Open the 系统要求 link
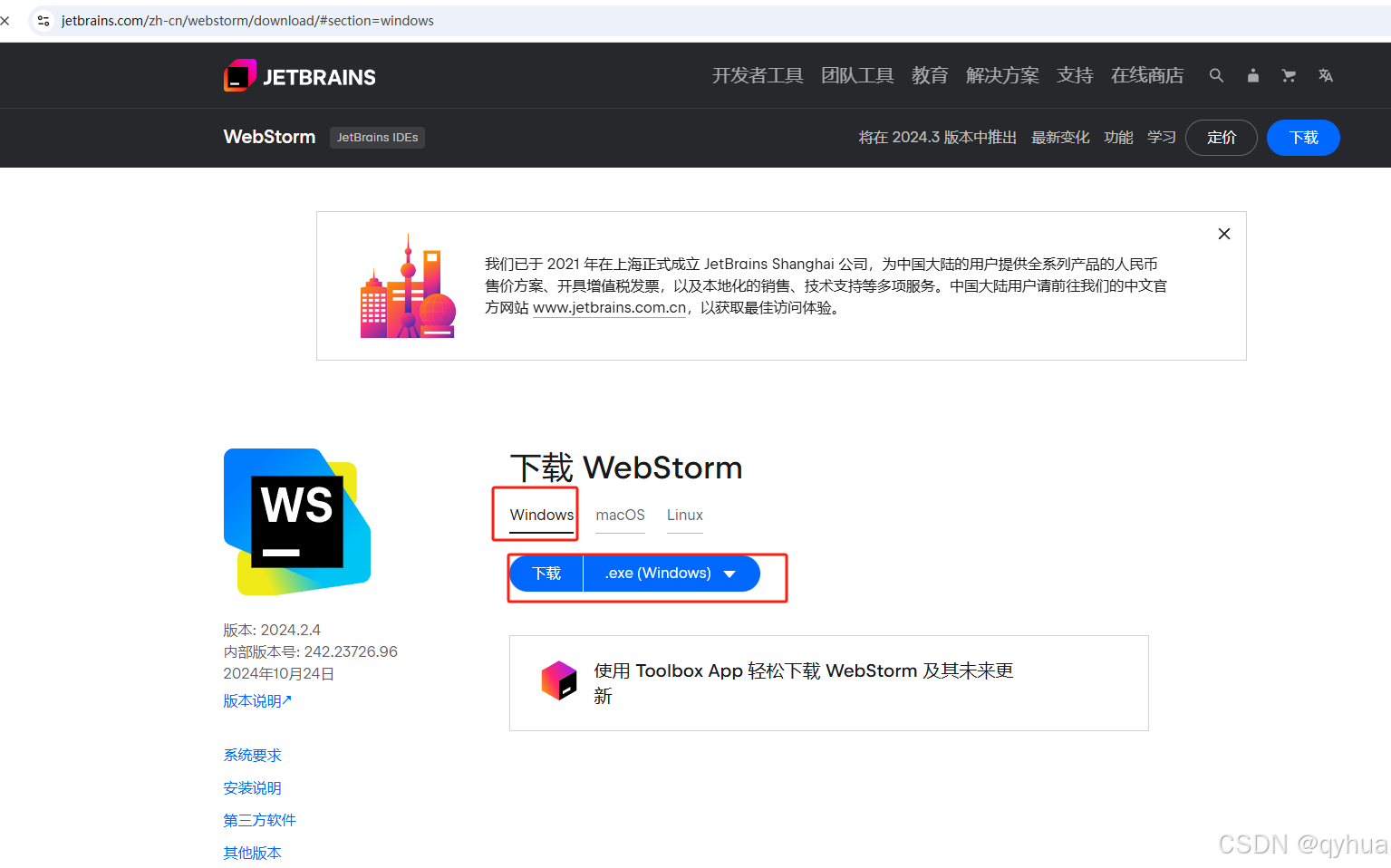 tap(252, 756)
